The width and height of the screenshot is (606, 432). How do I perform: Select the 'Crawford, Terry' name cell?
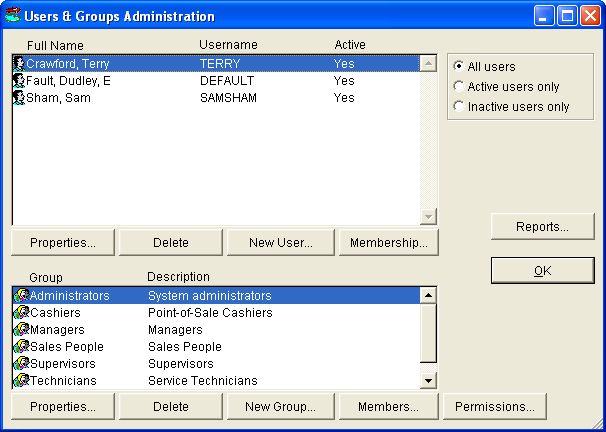point(68,63)
